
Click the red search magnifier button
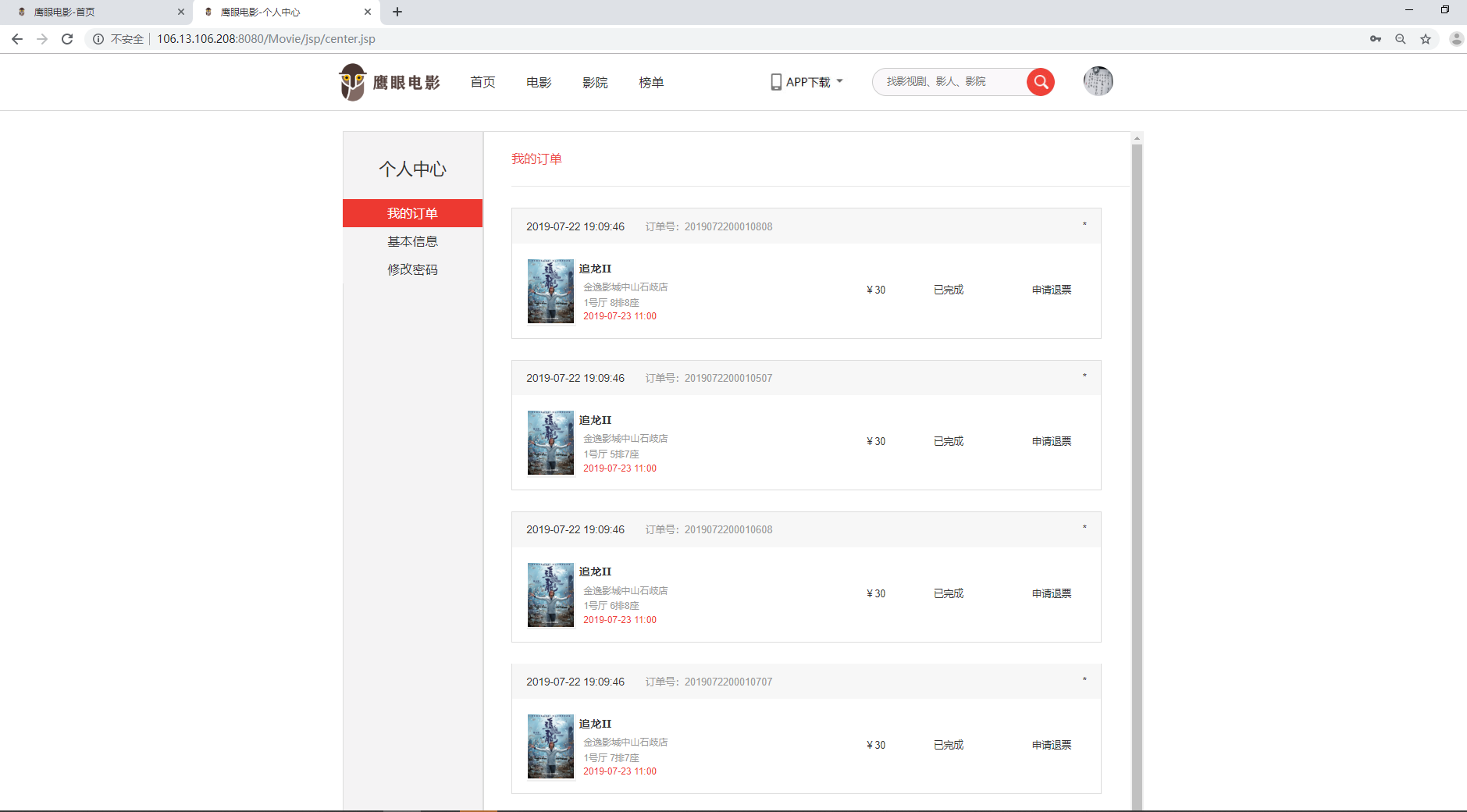click(1040, 81)
